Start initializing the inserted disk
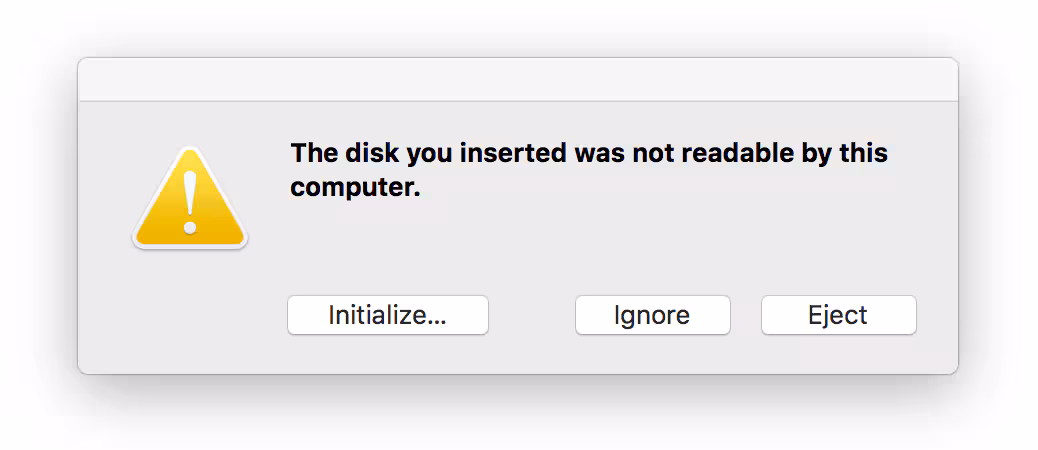The image size is (1038, 450). click(x=387, y=315)
